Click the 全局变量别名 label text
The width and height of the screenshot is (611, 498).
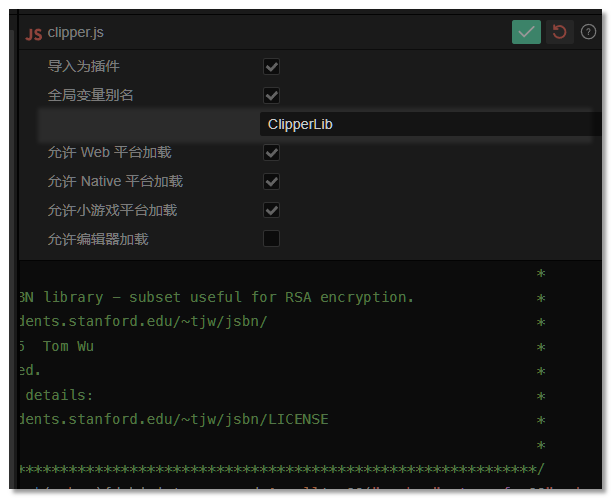coord(91,95)
